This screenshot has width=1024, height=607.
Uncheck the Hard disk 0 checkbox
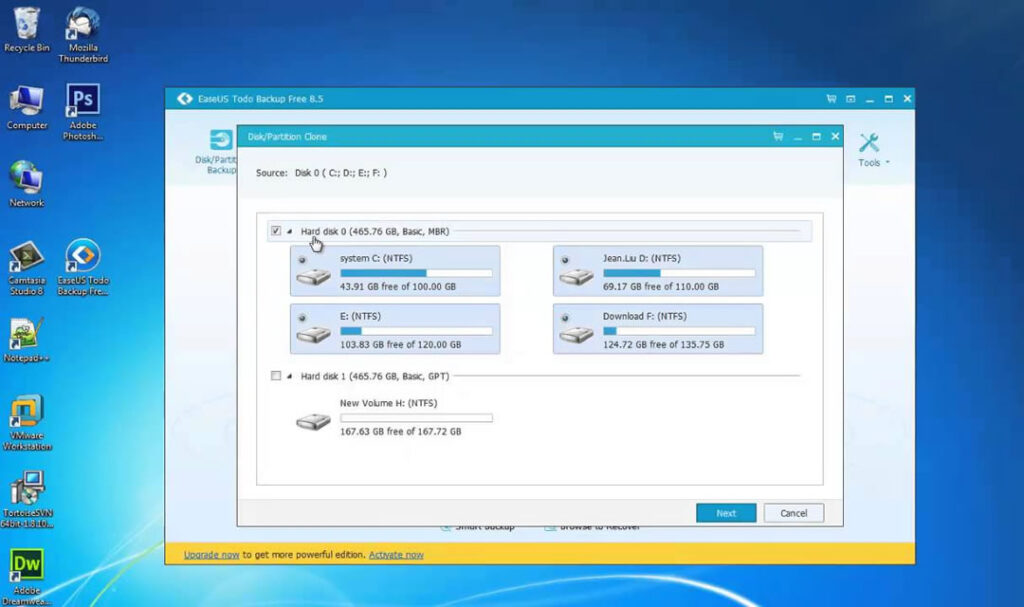point(276,231)
